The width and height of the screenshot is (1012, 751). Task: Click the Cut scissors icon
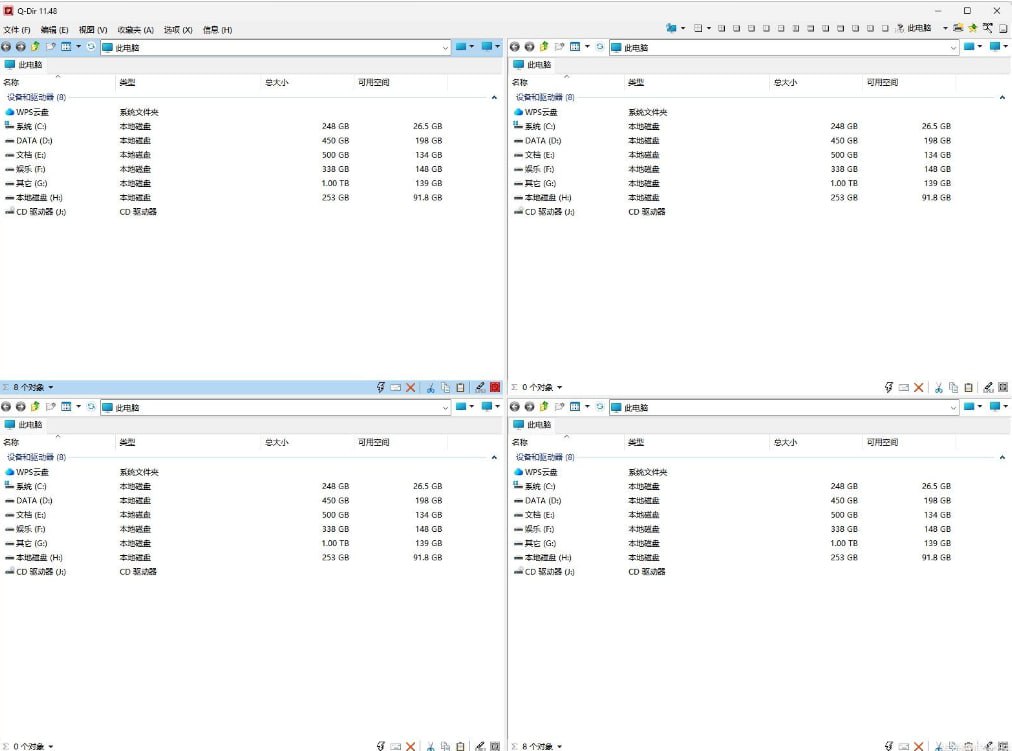point(431,387)
